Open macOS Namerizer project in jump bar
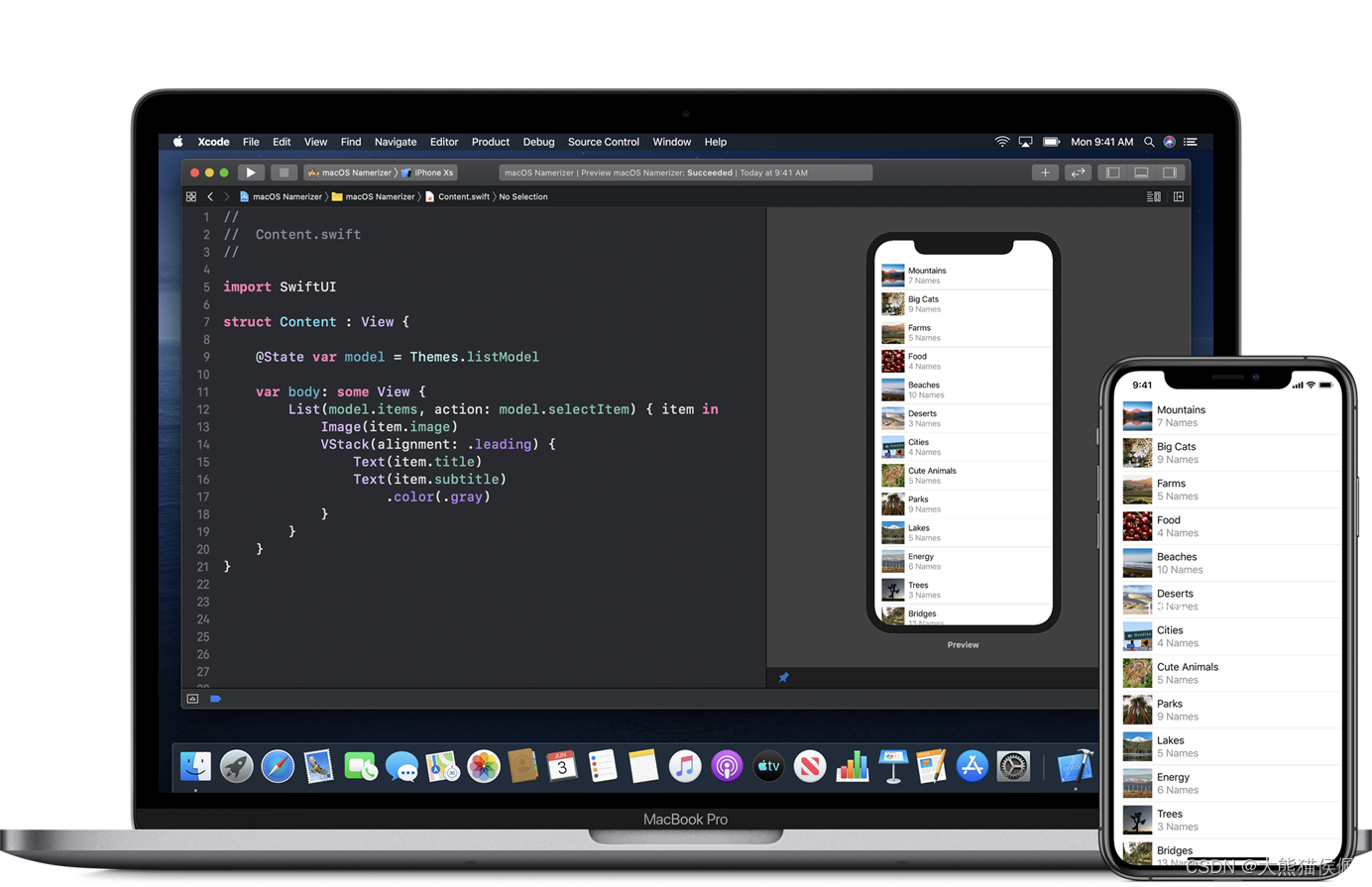 coord(281,197)
